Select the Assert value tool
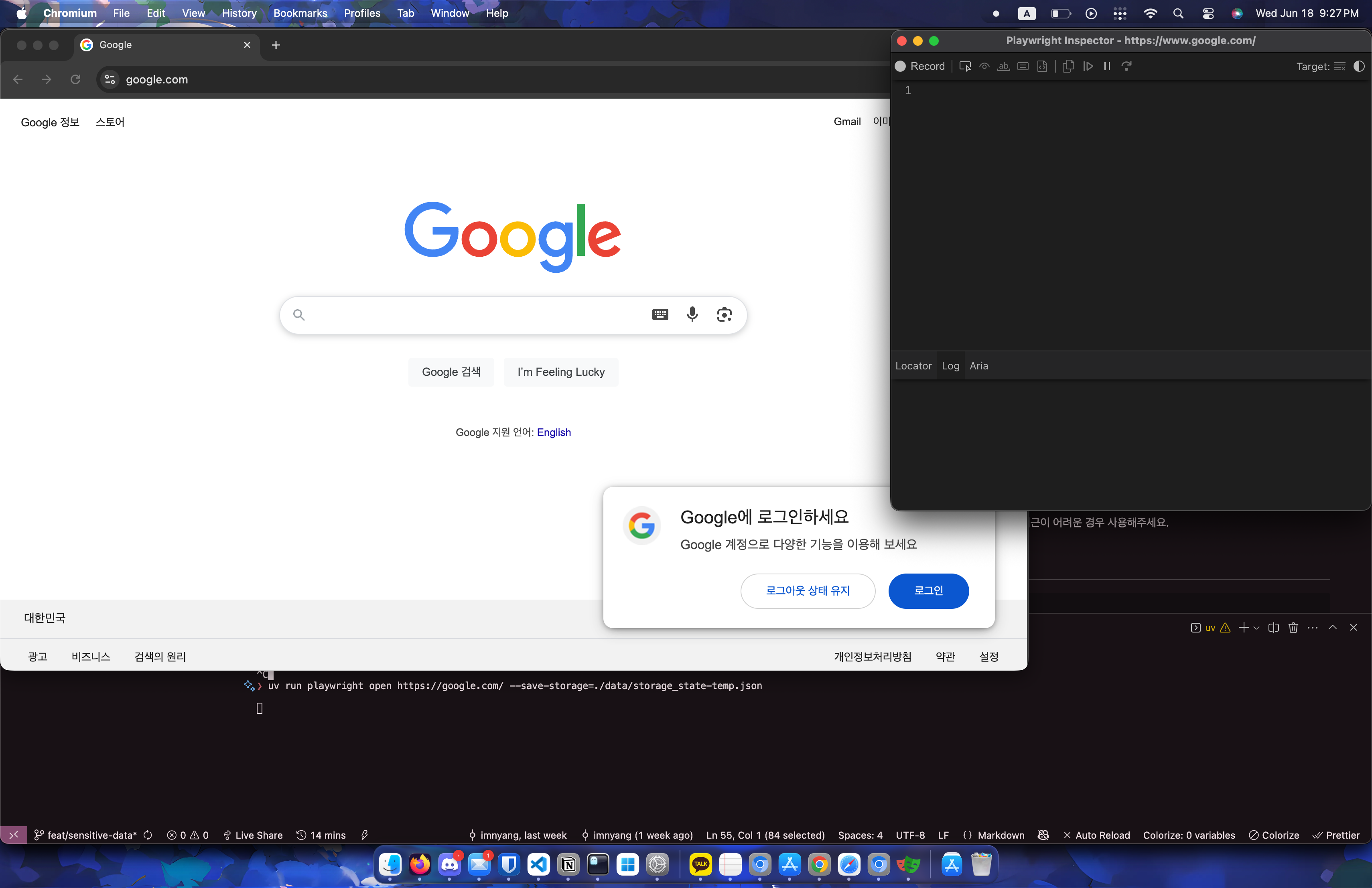 [x=1023, y=66]
